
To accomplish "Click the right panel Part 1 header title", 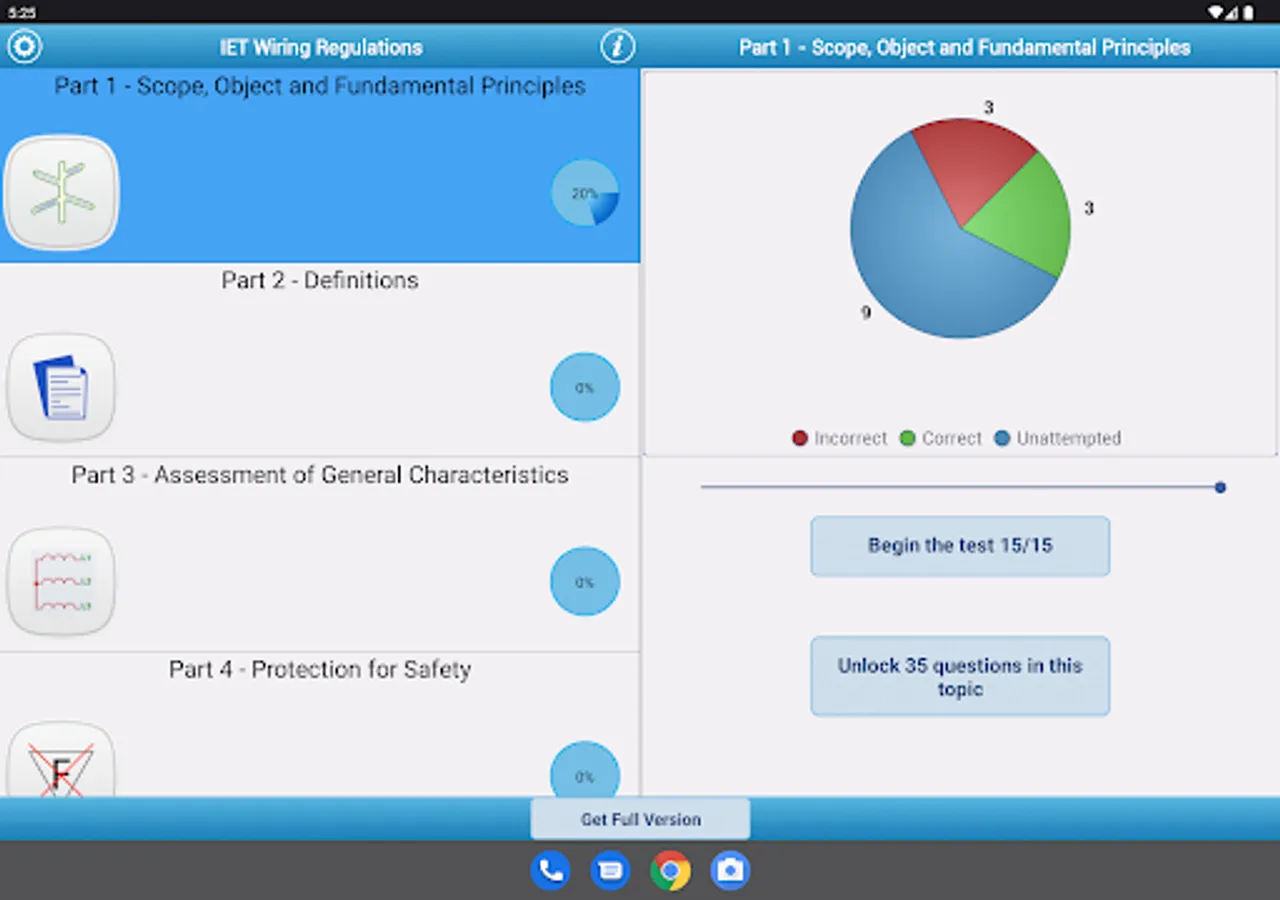I will 965,47.
